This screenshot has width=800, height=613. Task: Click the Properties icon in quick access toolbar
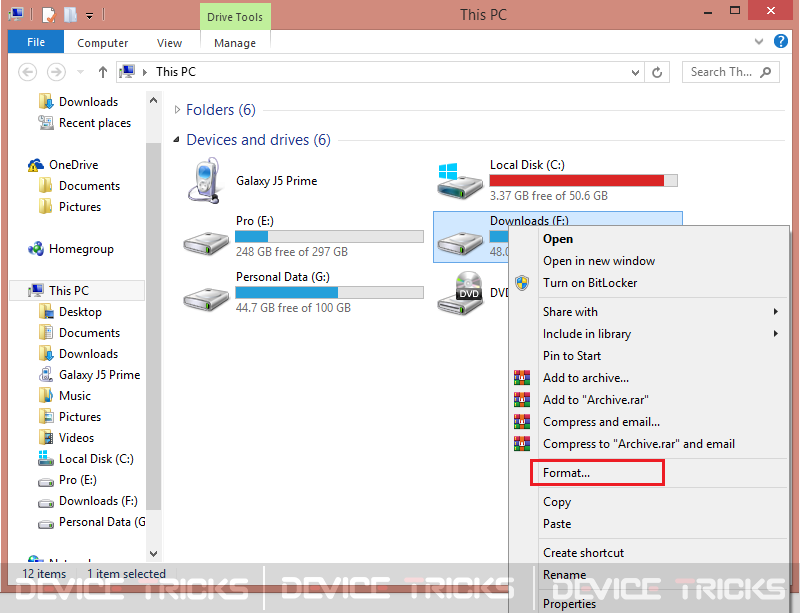[48, 15]
